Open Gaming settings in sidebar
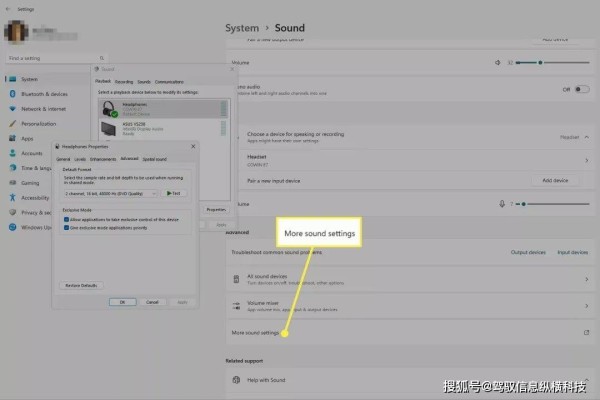 point(30,183)
